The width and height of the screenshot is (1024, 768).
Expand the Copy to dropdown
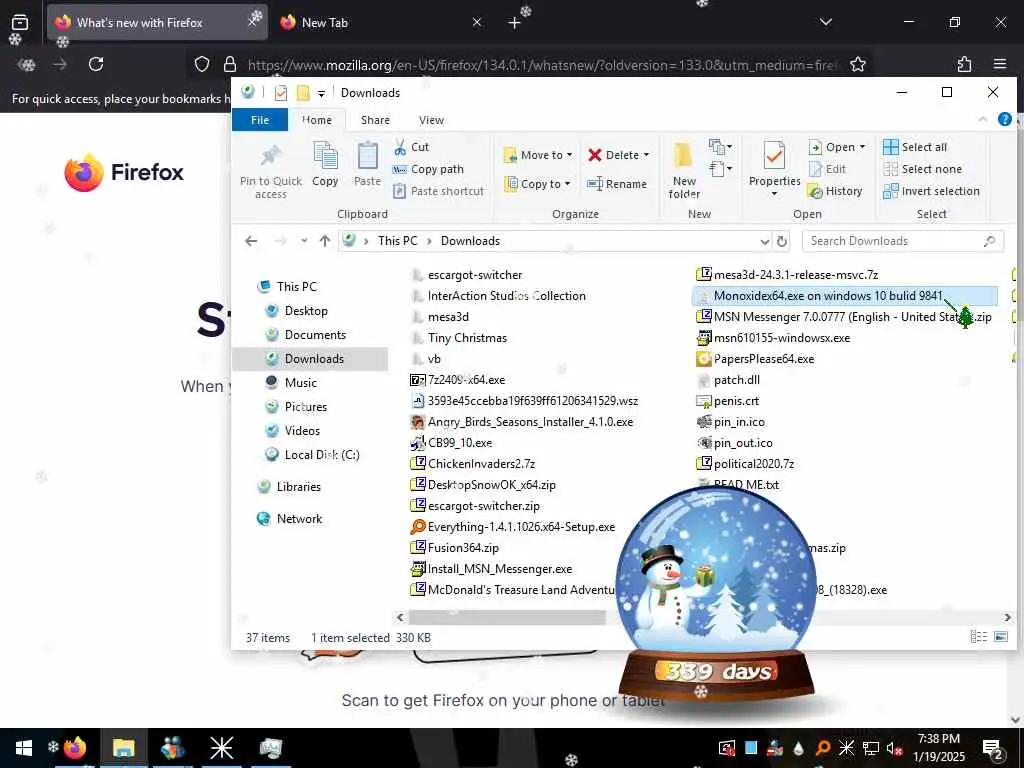tap(568, 184)
